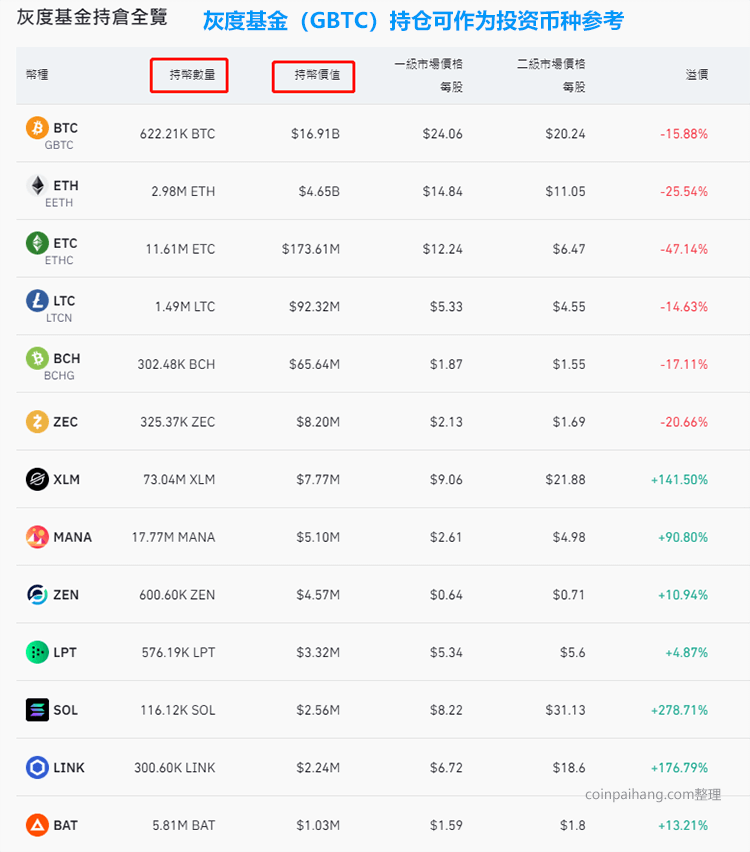Select the $24.06 BTC primary market price
This screenshot has height=852, width=750.
(x=442, y=134)
